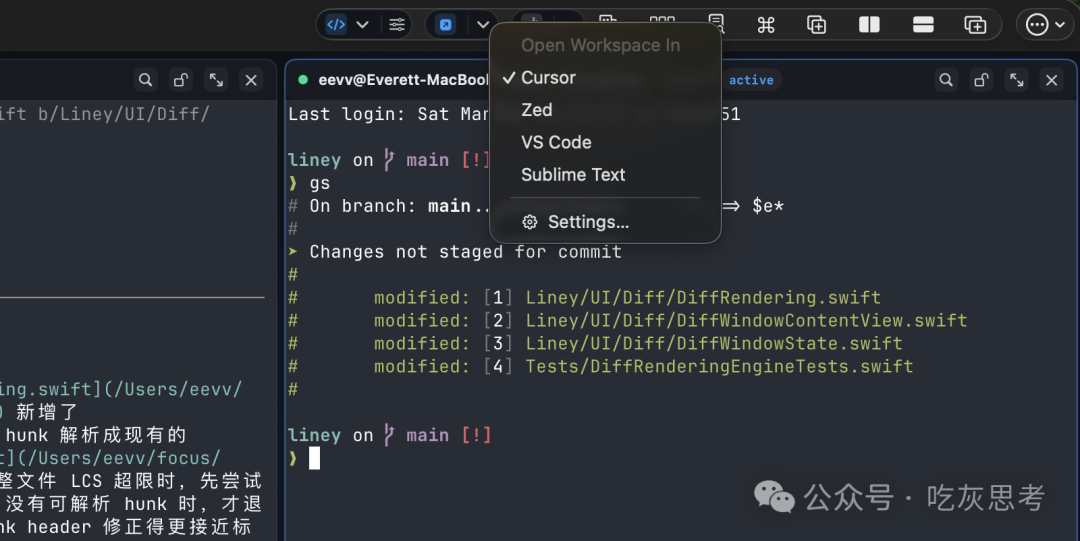The width and height of the screenshot is (1080, 541).
Task: Choose VS Code from the workspace menu
Action: pos(556,142)
